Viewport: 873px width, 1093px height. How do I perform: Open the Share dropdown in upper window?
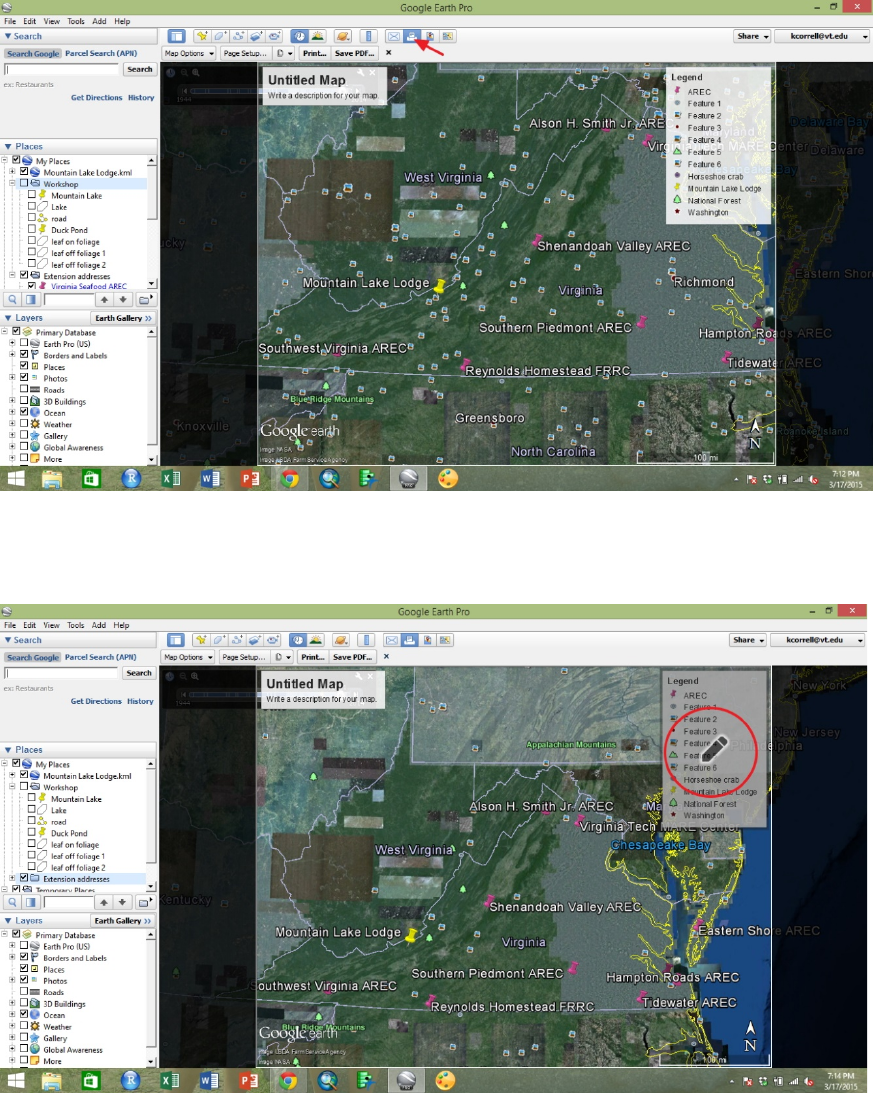(752, 36)
